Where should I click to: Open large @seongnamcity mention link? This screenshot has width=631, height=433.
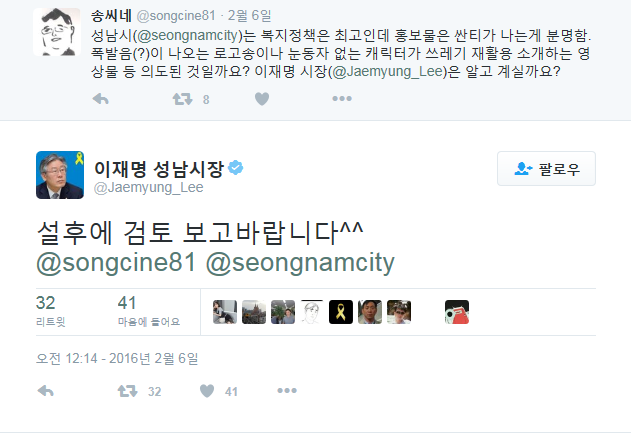pos(300,262)
